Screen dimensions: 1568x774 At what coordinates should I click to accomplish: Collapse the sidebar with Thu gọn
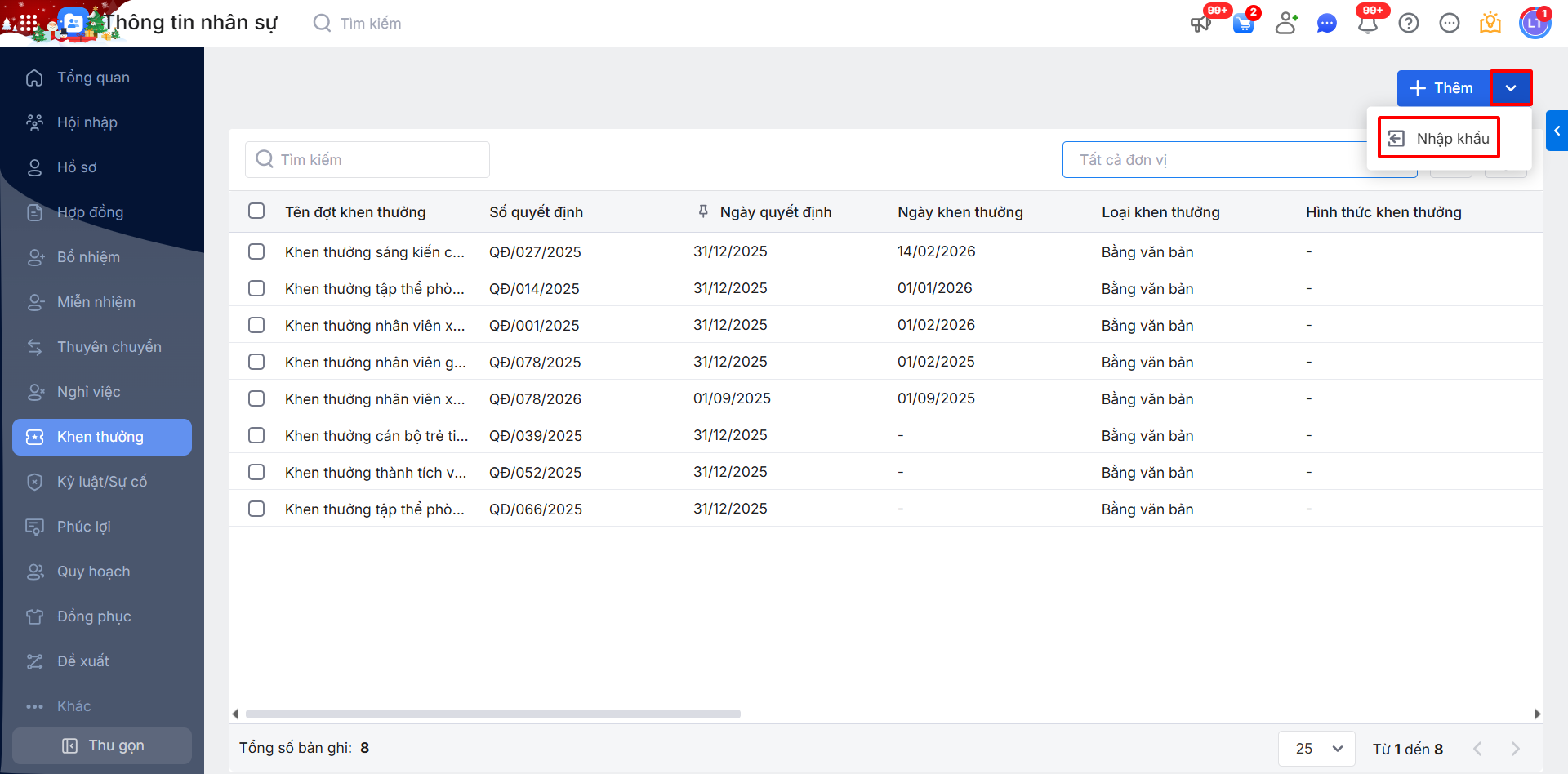(x=102, y=745)
